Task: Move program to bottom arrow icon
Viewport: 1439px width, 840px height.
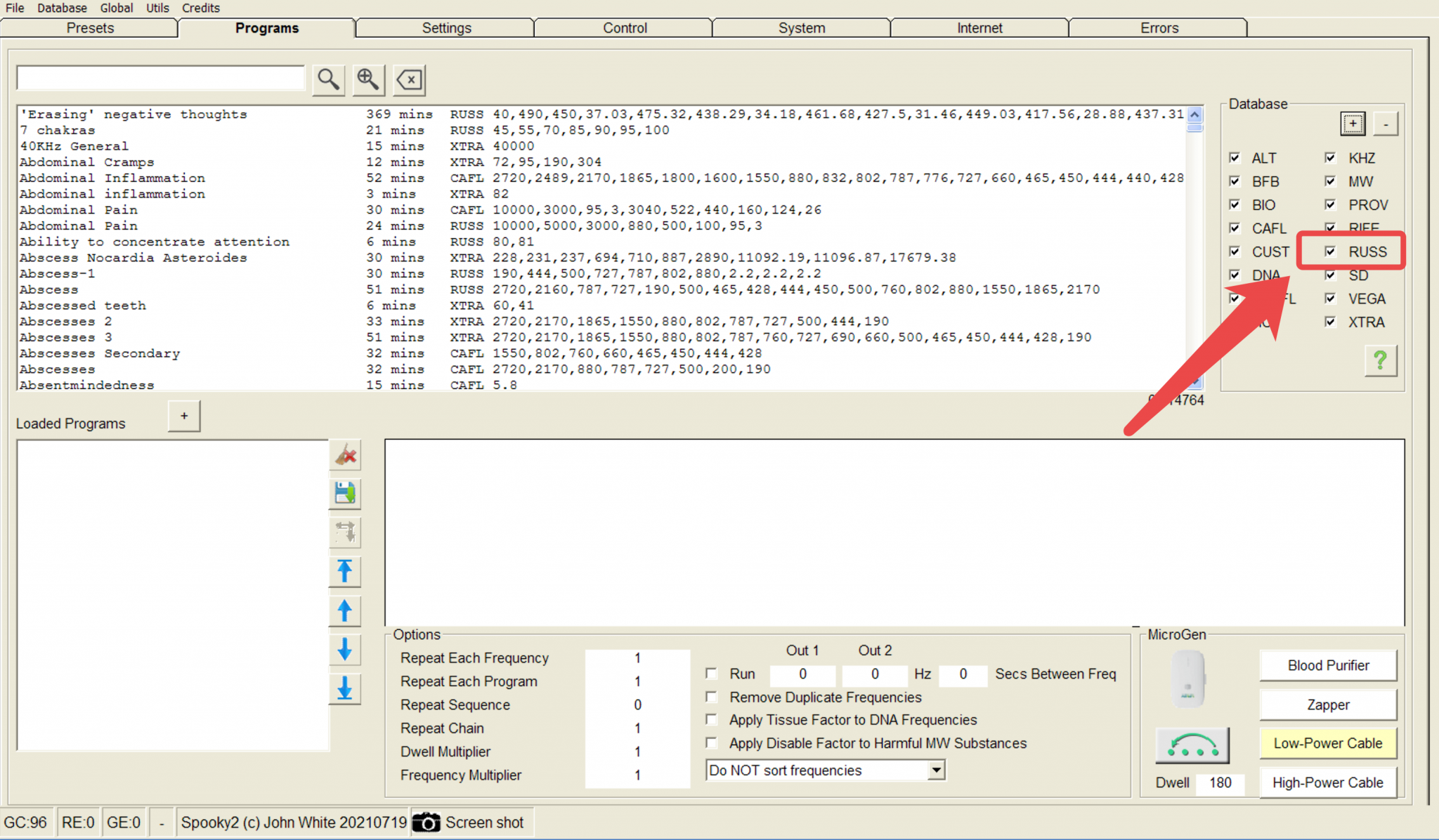Action: pyautogui.click(x=345, y=689)
